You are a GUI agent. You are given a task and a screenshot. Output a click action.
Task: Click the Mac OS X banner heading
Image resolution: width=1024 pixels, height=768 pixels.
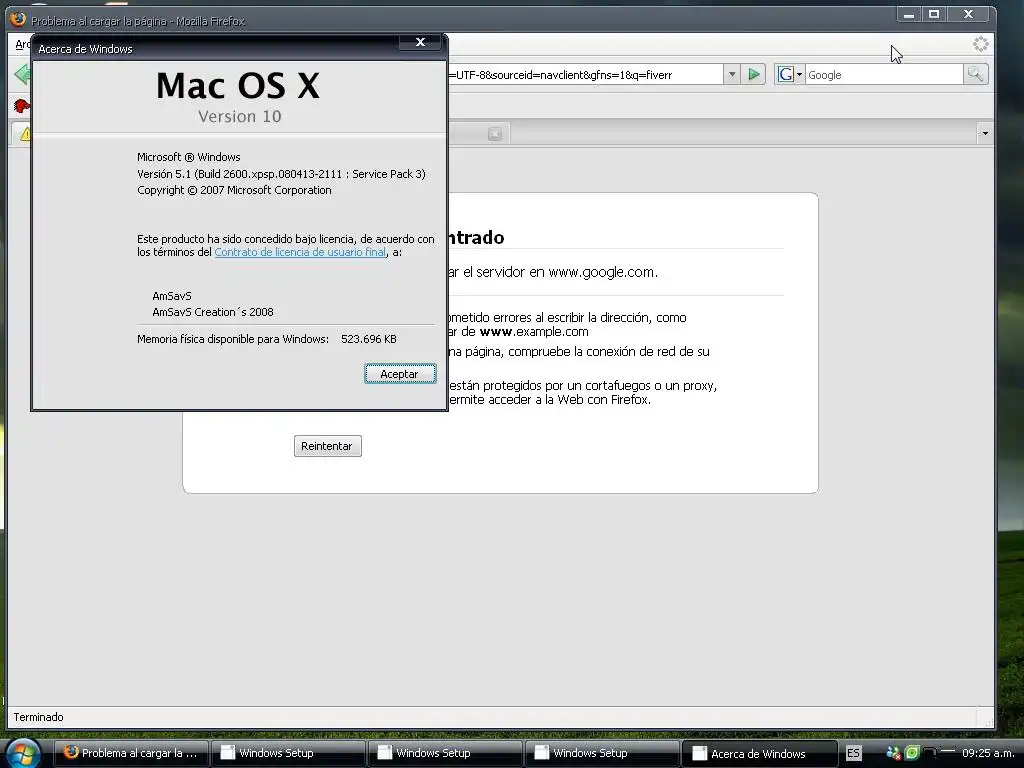click(x=238, y=86)
